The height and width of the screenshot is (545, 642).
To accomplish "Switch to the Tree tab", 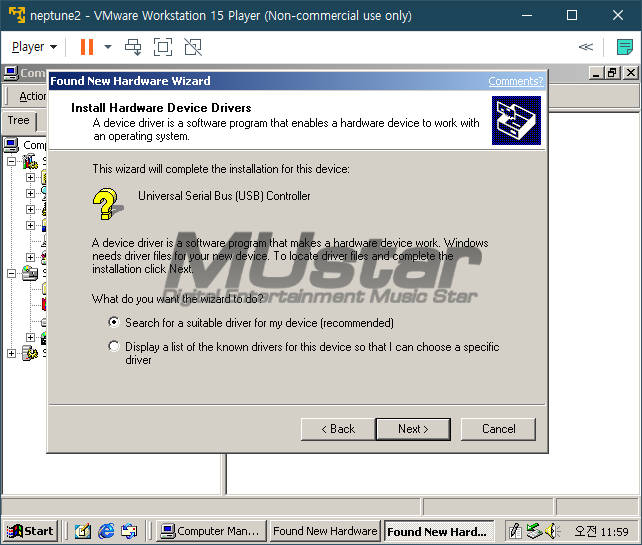I will pyautogui.click(x=18, y=120).
